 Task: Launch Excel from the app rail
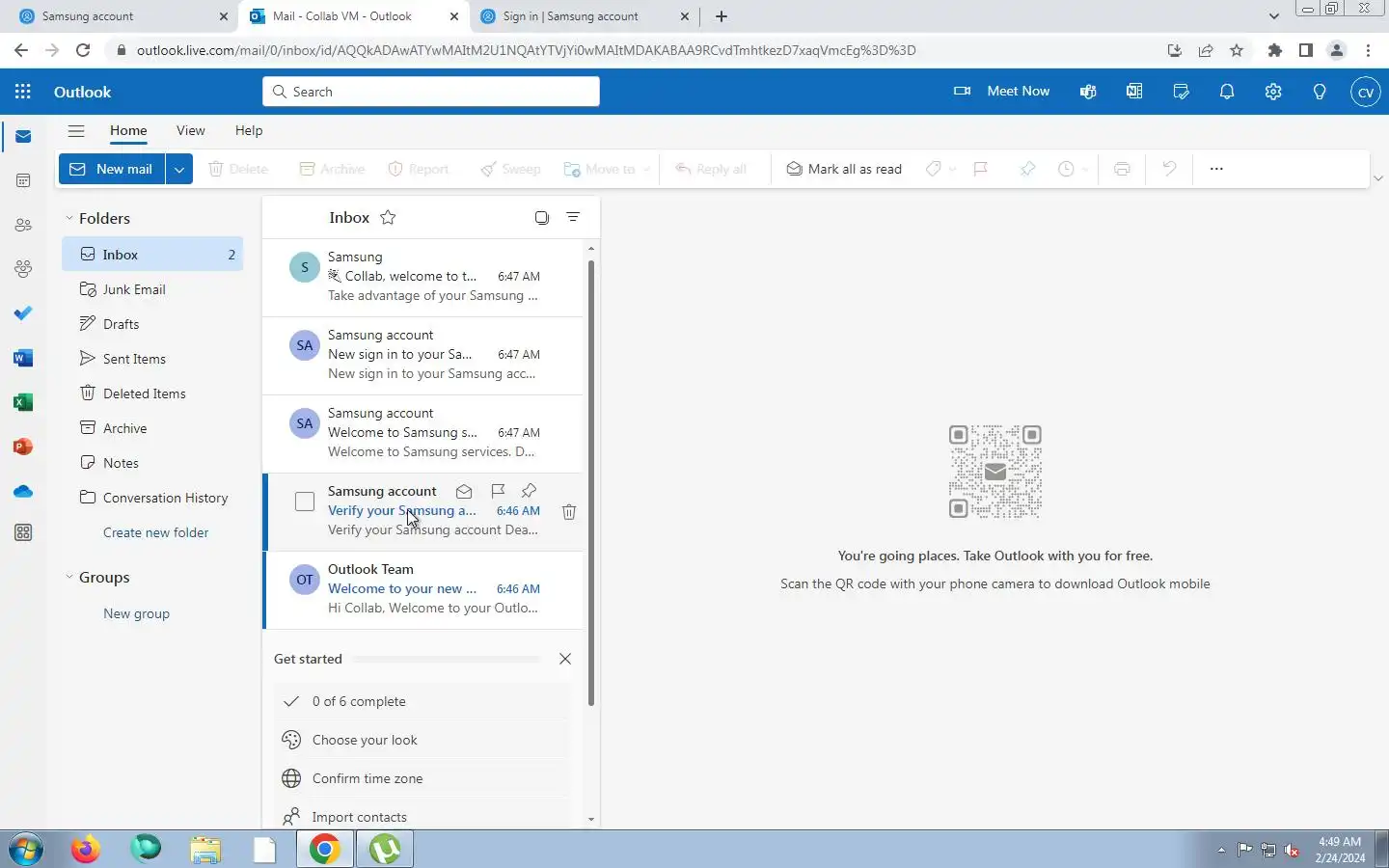click(23, 402)
